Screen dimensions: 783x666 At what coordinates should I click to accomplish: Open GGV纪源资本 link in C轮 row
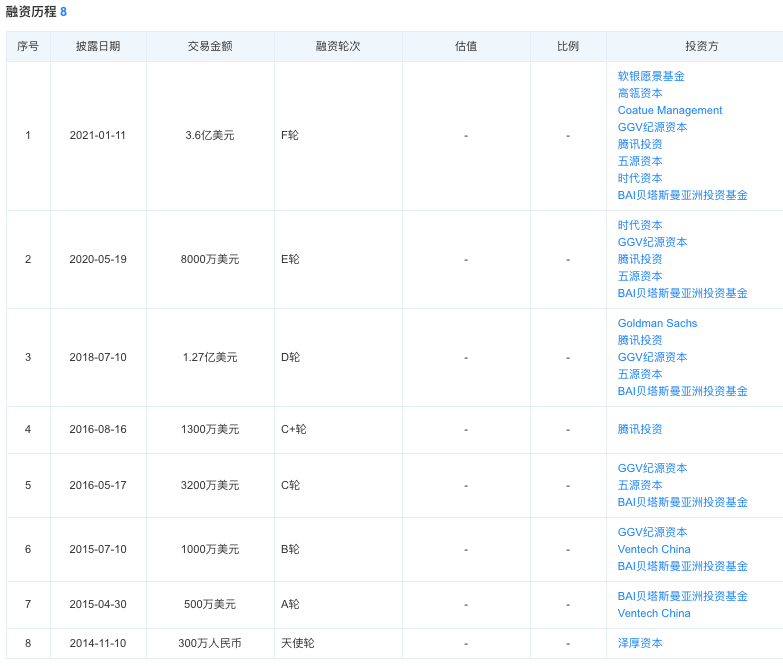point(652,468)
